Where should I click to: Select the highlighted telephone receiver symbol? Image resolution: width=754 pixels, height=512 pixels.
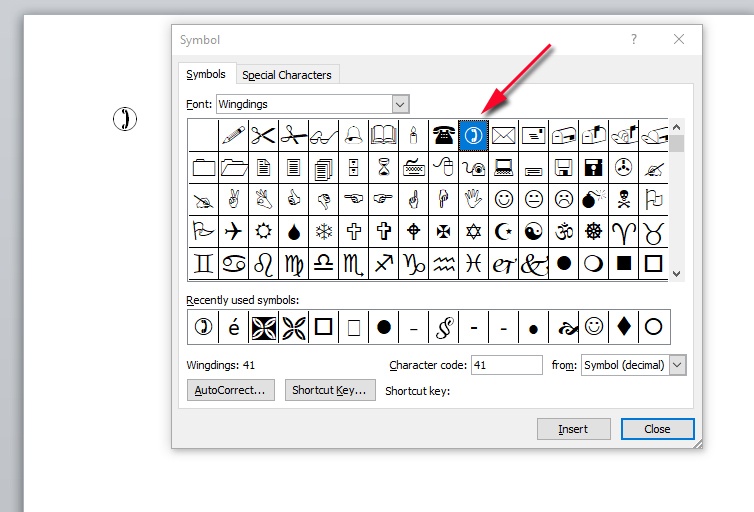tap(474, 136)
